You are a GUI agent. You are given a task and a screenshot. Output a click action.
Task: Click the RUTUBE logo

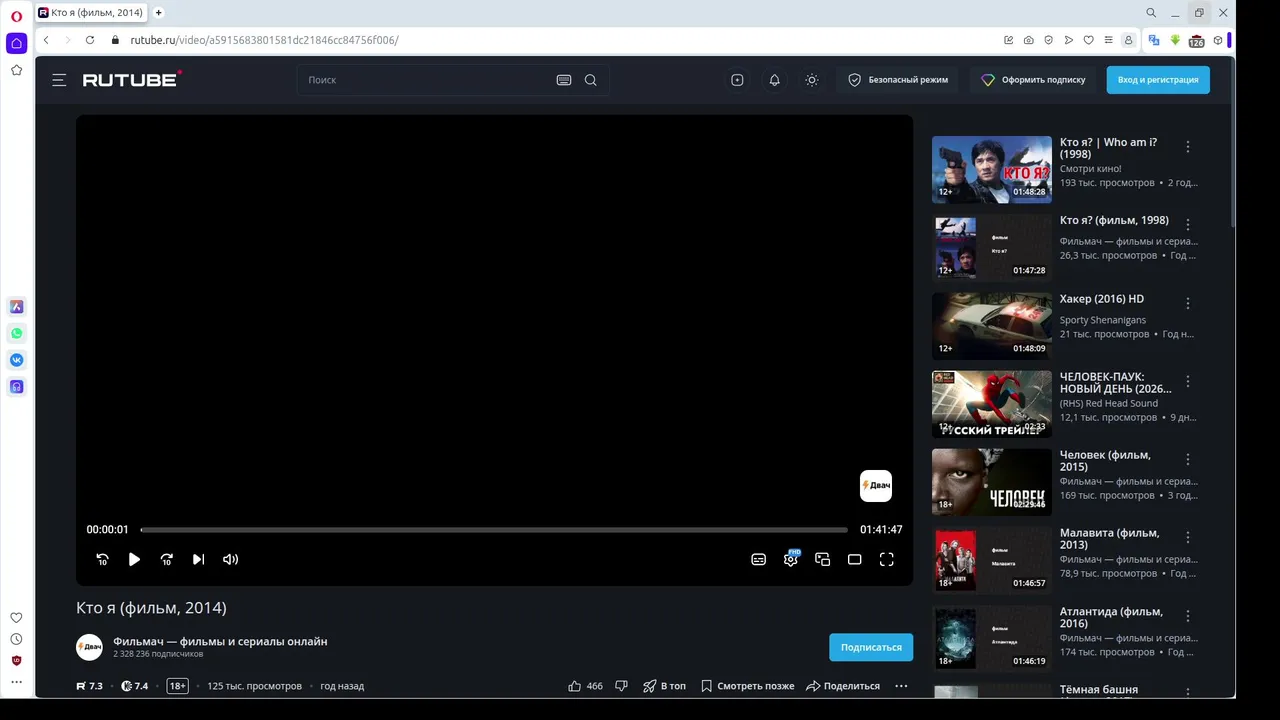131,79
